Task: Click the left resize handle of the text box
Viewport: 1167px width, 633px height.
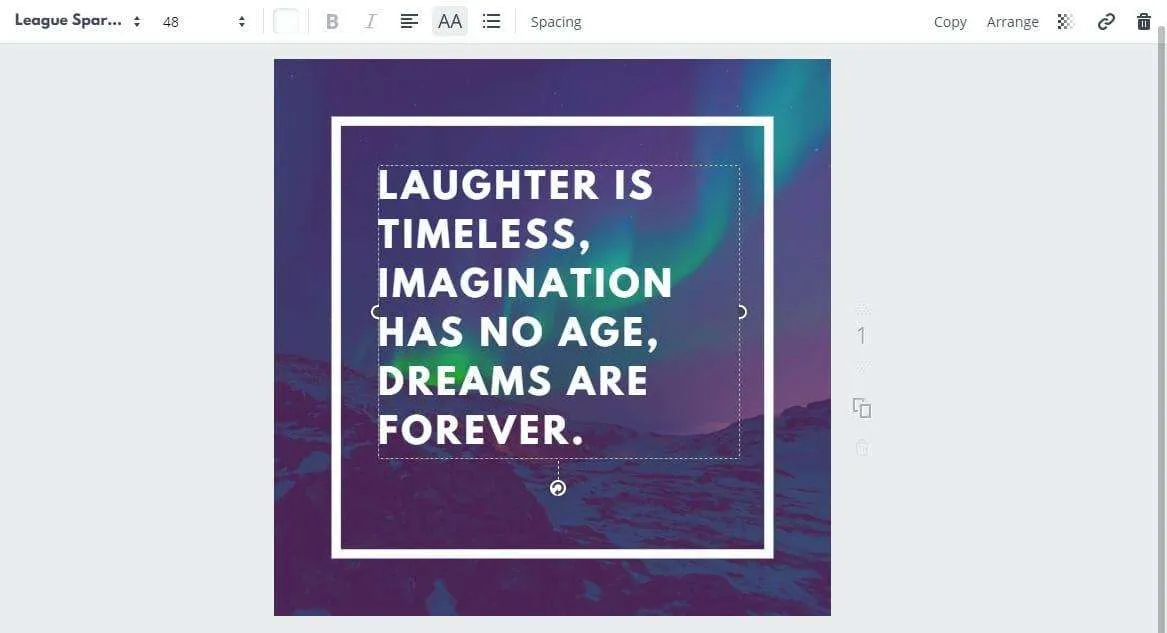Action: (x=376, y=312)
